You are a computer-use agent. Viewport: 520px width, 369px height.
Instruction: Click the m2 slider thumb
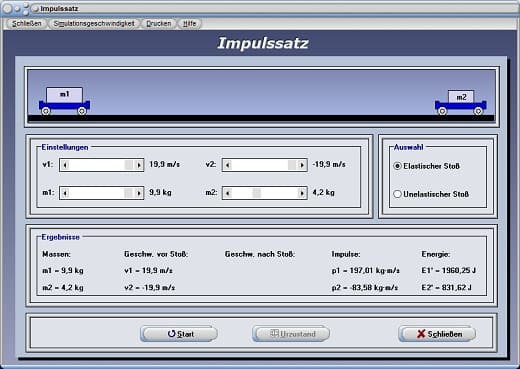[x=256, y=193]
